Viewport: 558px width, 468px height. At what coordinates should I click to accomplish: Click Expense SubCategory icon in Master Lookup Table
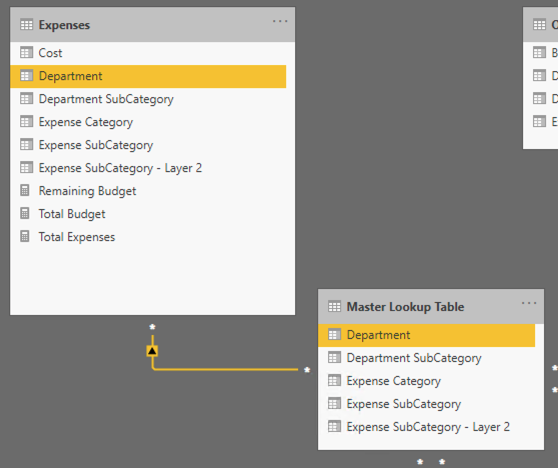334,404
